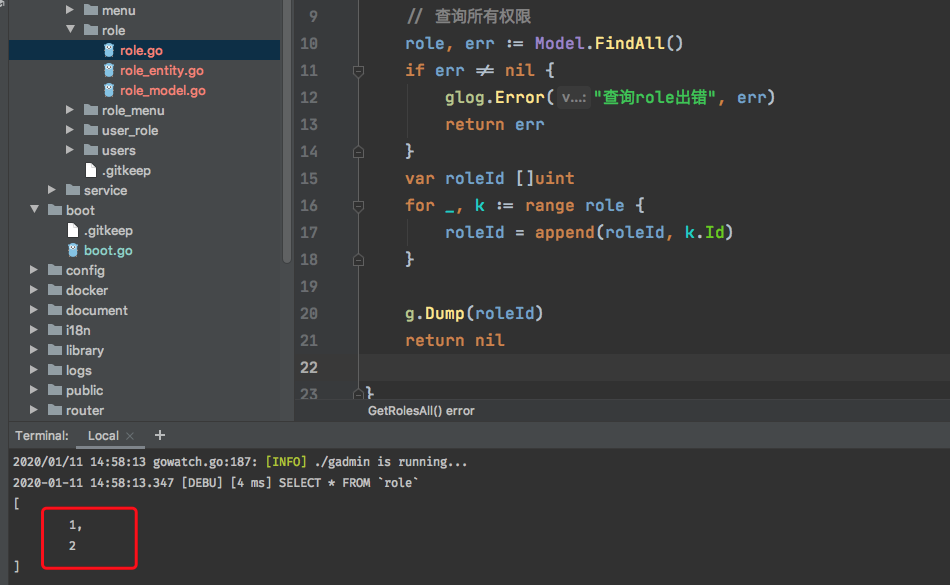This screenshot has width=950, height=585.
Task: Click the gadmin is running log line
Action: click(240, 461)
